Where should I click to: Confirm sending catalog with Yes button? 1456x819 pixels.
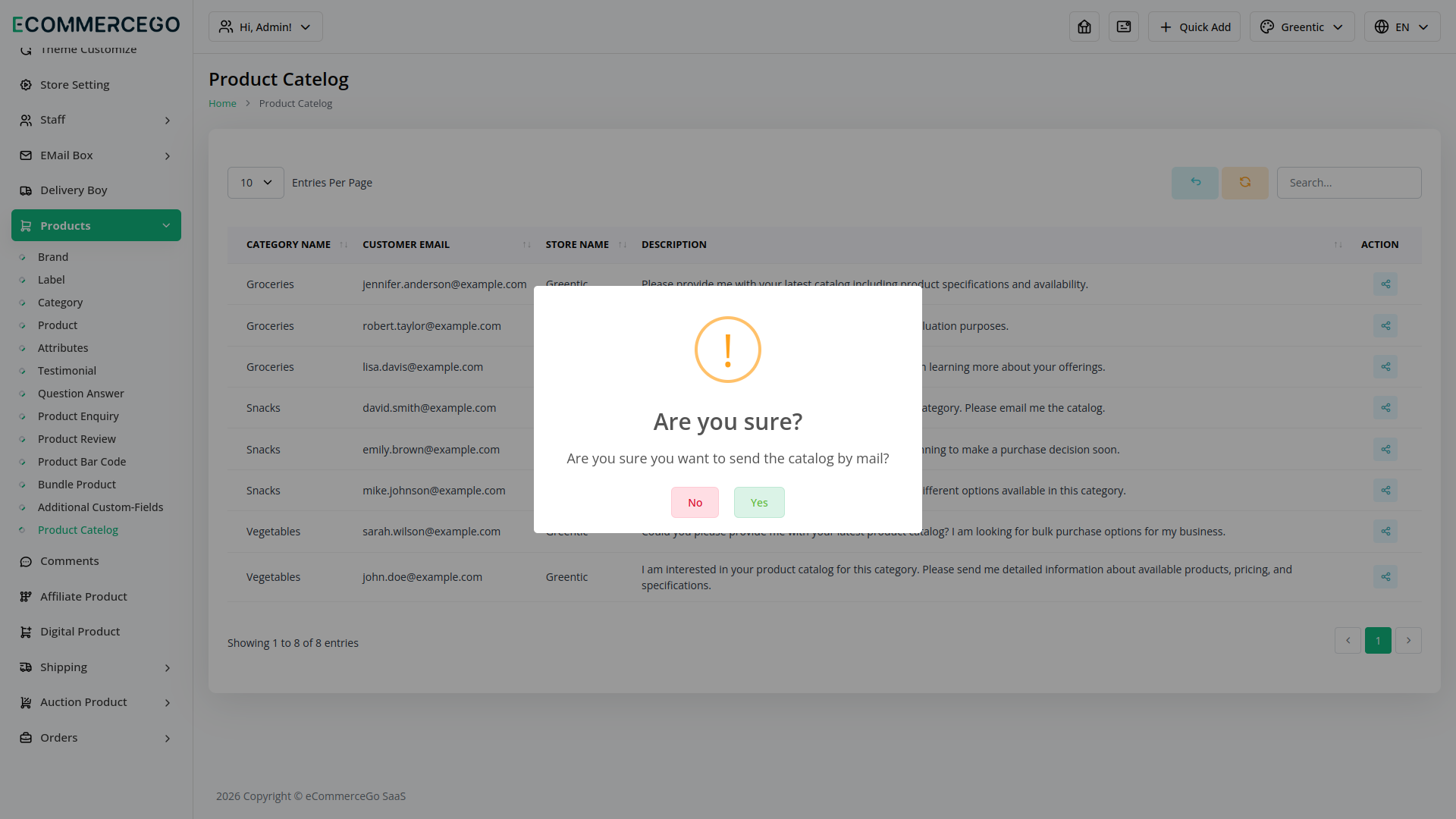point(759,503)
